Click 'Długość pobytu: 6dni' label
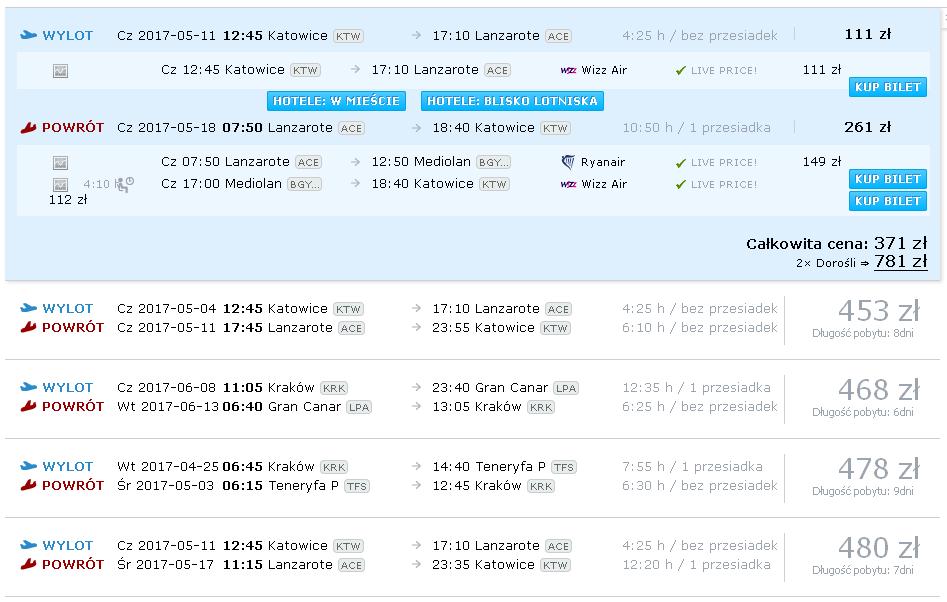The image size is (947, 602). [x=862, y=412]
